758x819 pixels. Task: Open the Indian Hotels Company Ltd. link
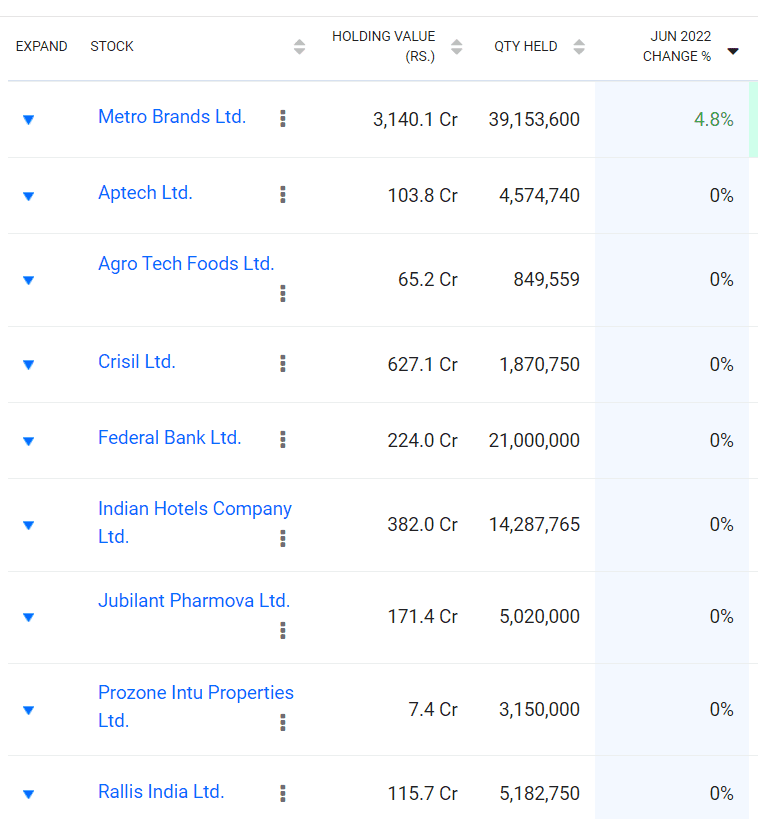pos(195,522)
